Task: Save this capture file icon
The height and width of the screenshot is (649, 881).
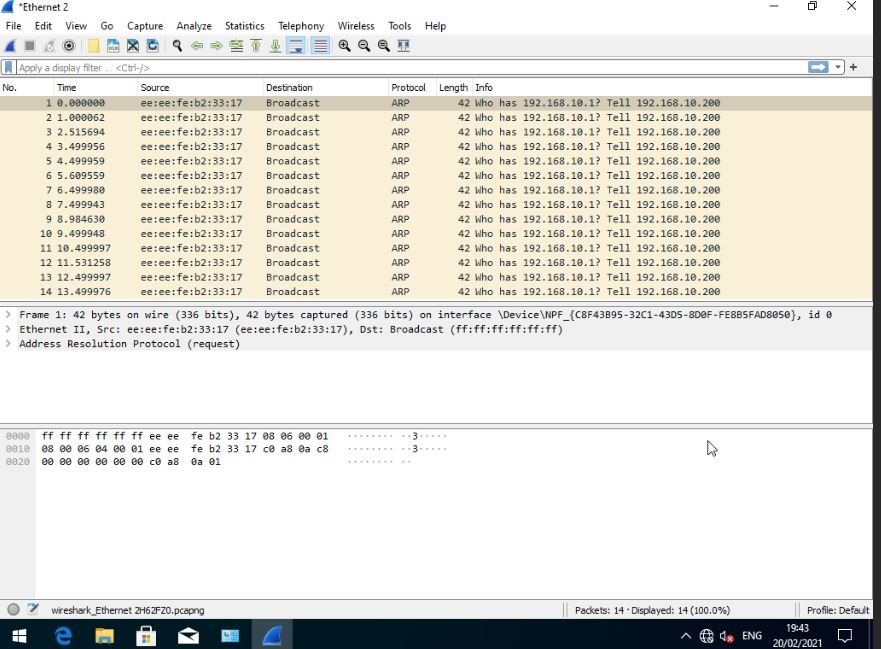Action: (x=113, y=46)
